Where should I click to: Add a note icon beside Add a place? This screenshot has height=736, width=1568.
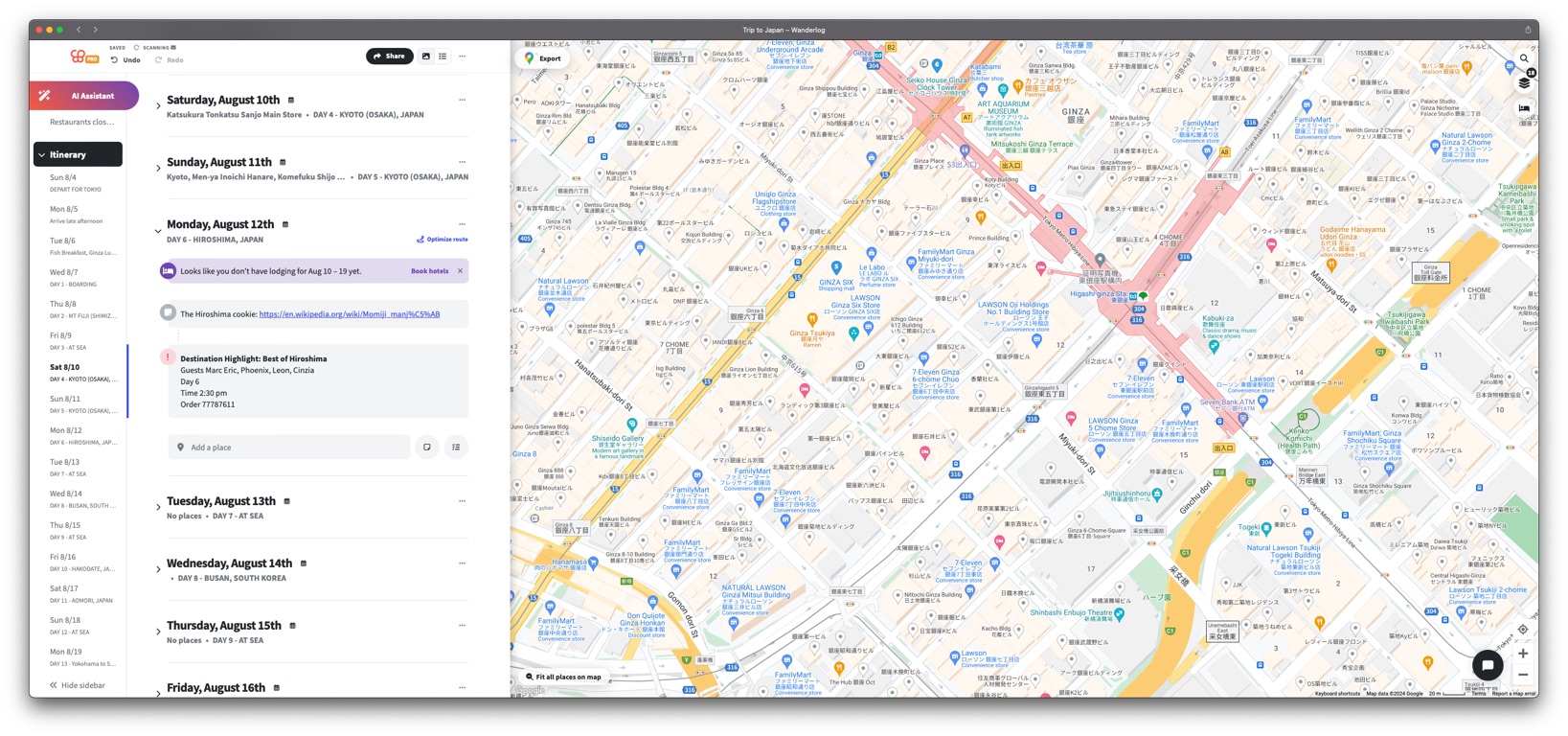pos(427,448)
